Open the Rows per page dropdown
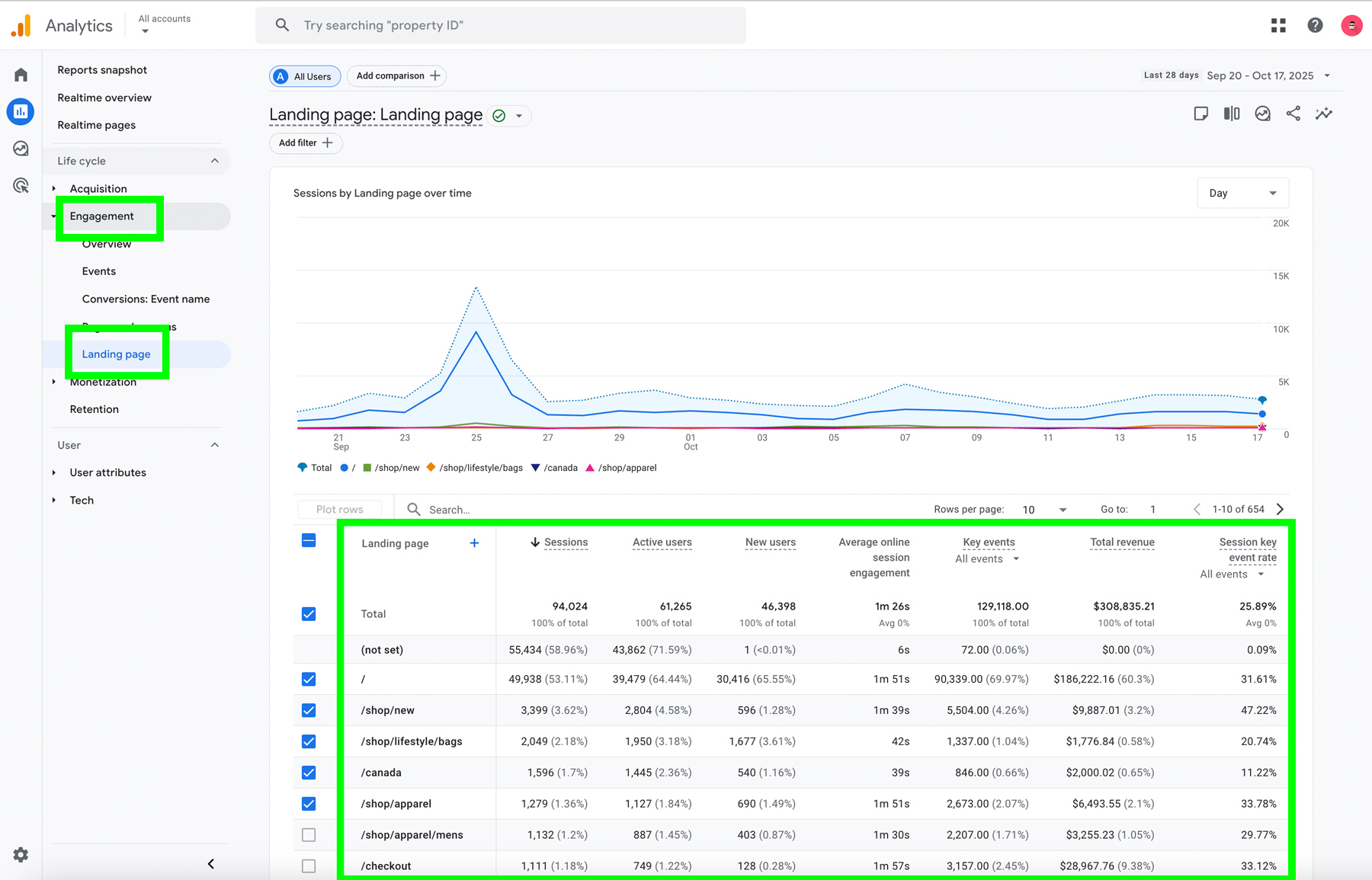1372x880 pixels. coord(1044,510)
